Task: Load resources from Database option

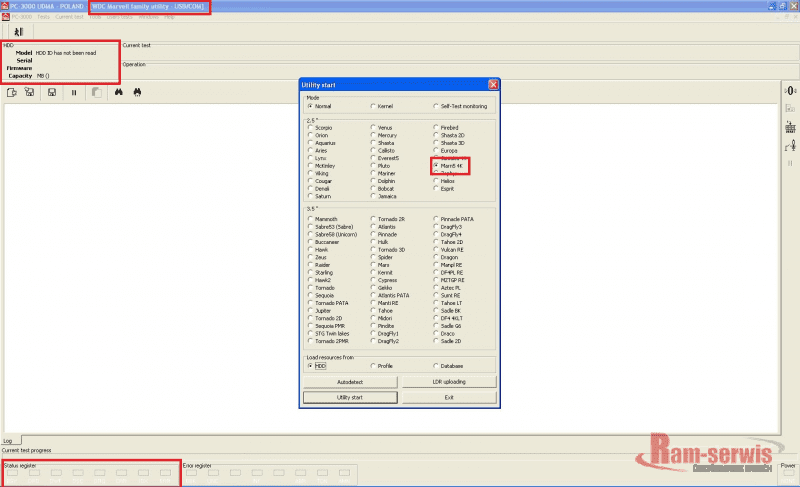Action: [436, 365]
